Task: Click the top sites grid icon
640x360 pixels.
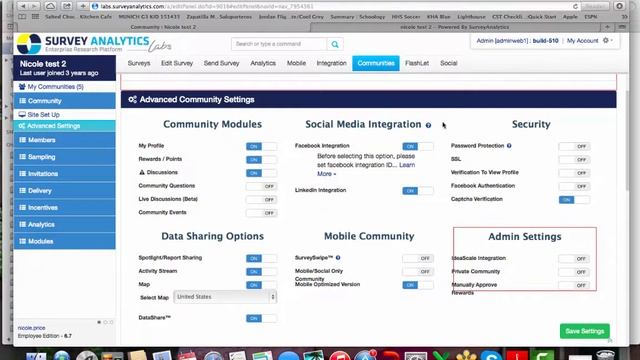Action: click(36, 17)
